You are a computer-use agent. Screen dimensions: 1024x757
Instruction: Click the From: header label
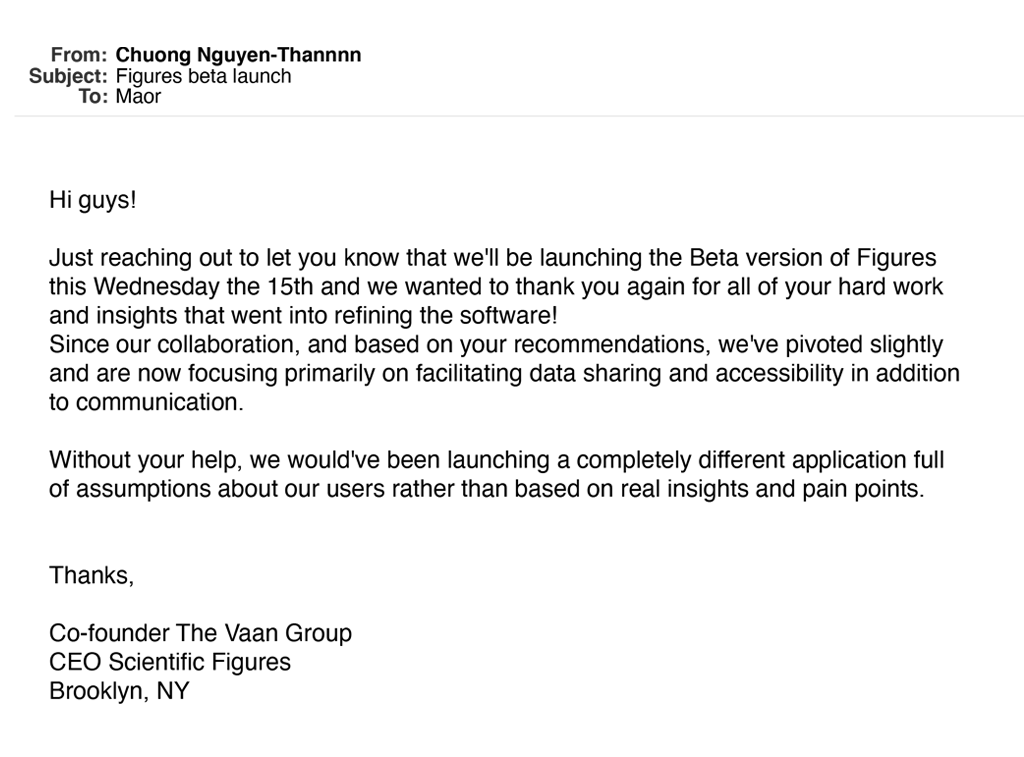(x=79, y=55)
